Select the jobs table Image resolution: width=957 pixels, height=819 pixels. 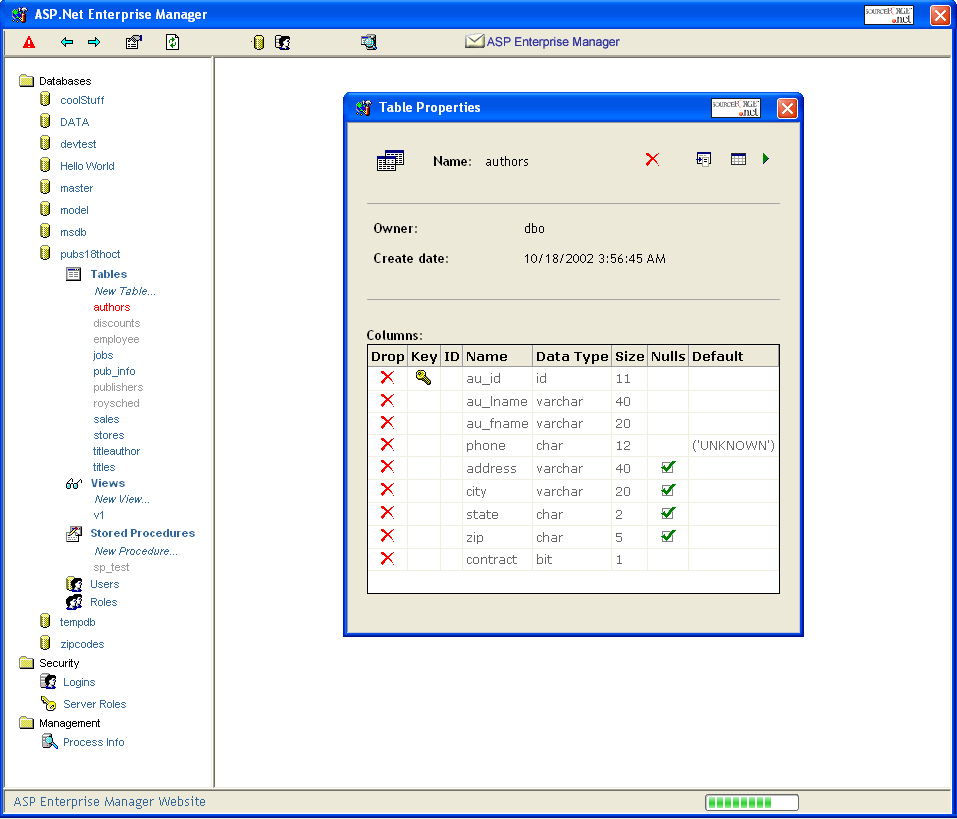click(103, 355)
